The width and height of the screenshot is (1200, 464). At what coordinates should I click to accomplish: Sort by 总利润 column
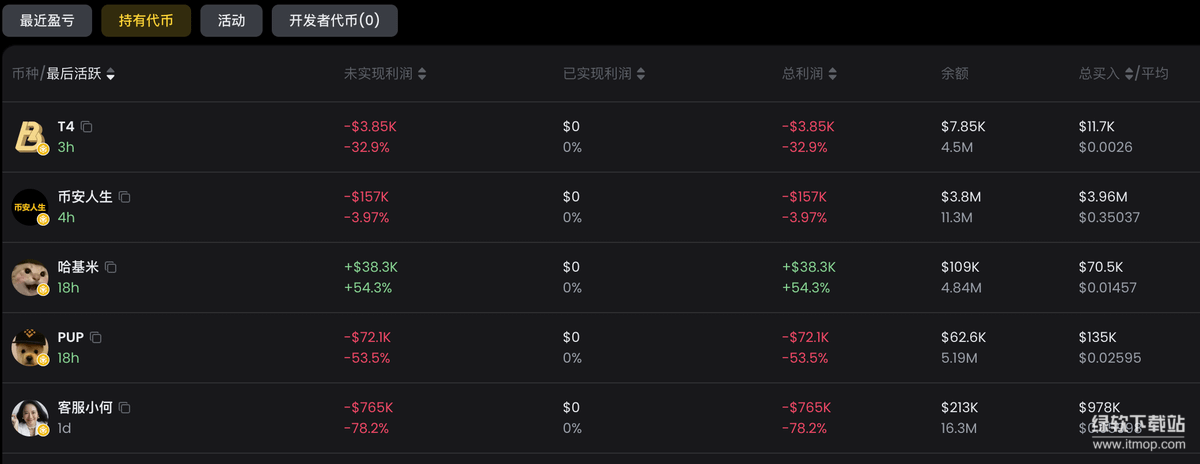(x=833, y=74)
